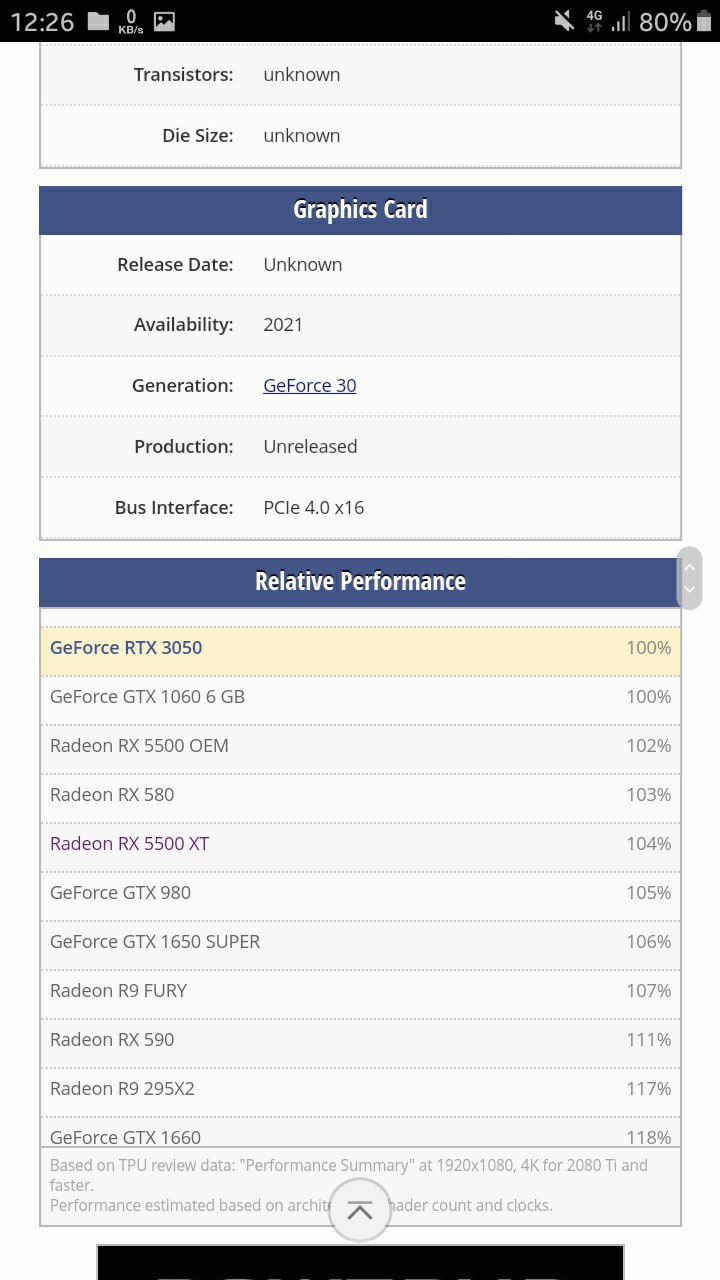Tap the signal strength bars icon
The height and width of the screenshot is (1280, 720).
tap(621, 21)
